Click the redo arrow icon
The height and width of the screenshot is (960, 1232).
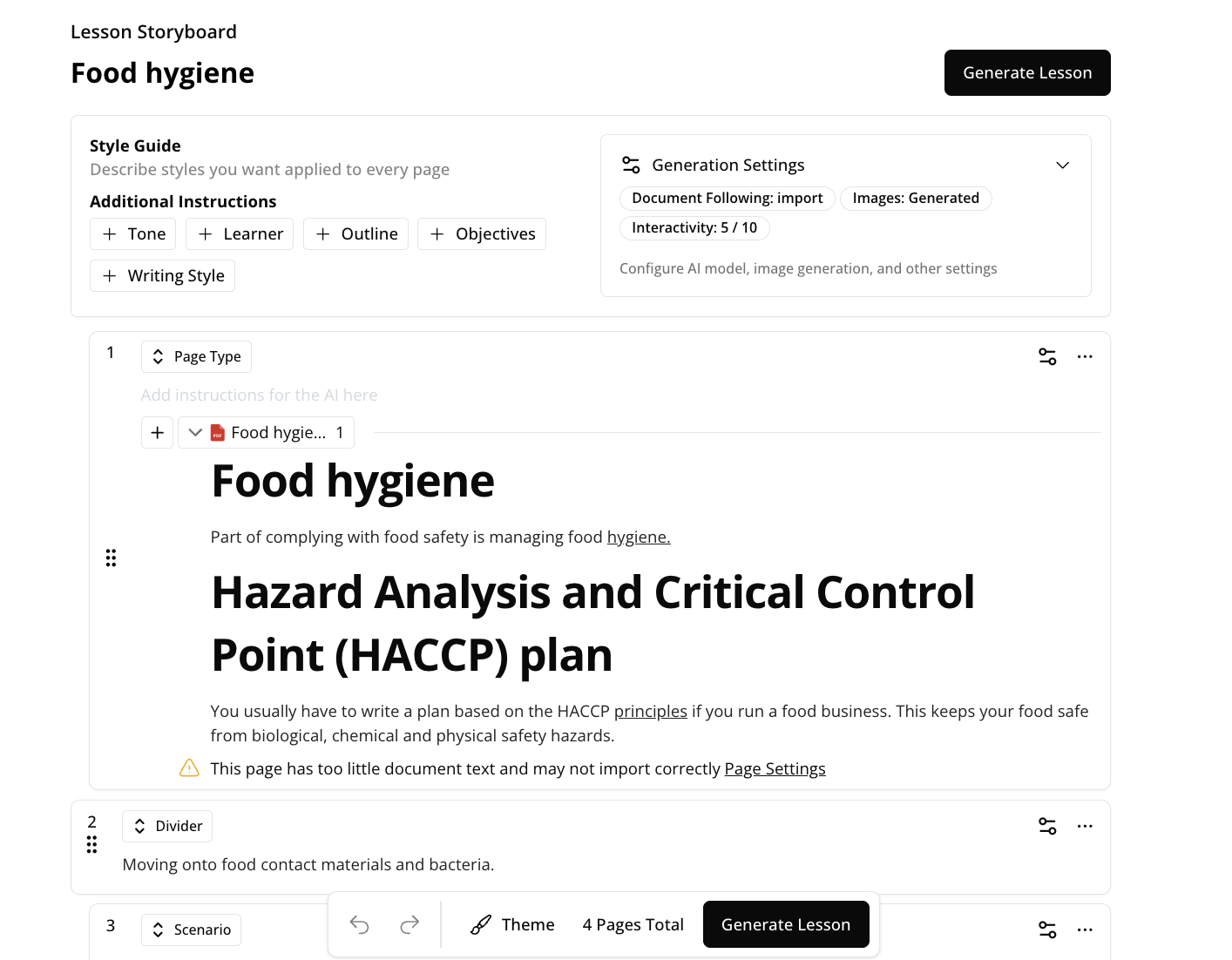click(x=410, y=924)
